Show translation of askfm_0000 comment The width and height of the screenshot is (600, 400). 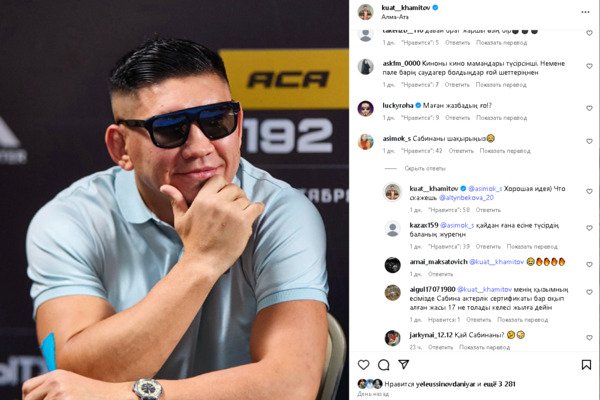[x=501, y=85]
